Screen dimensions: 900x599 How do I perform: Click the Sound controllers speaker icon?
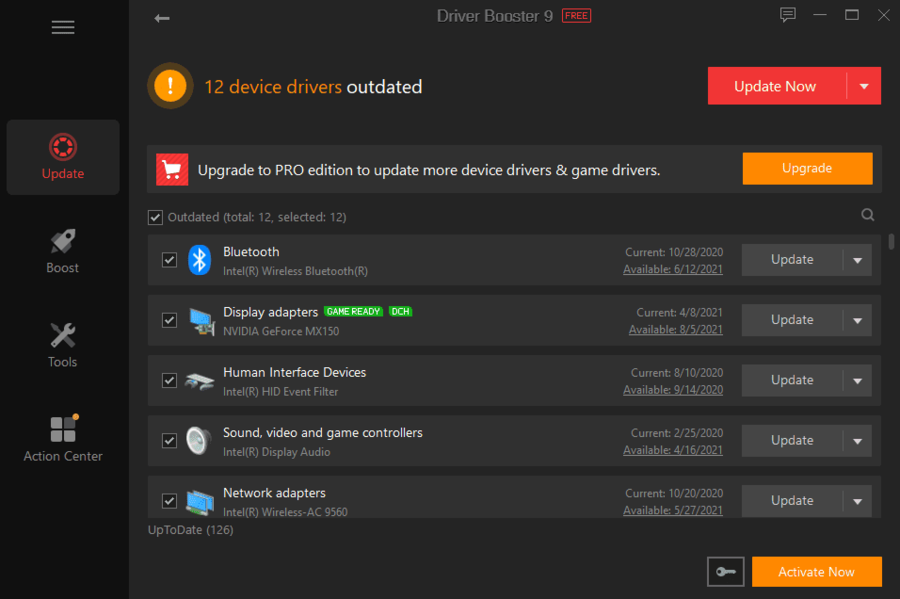(x=199, y=441)
